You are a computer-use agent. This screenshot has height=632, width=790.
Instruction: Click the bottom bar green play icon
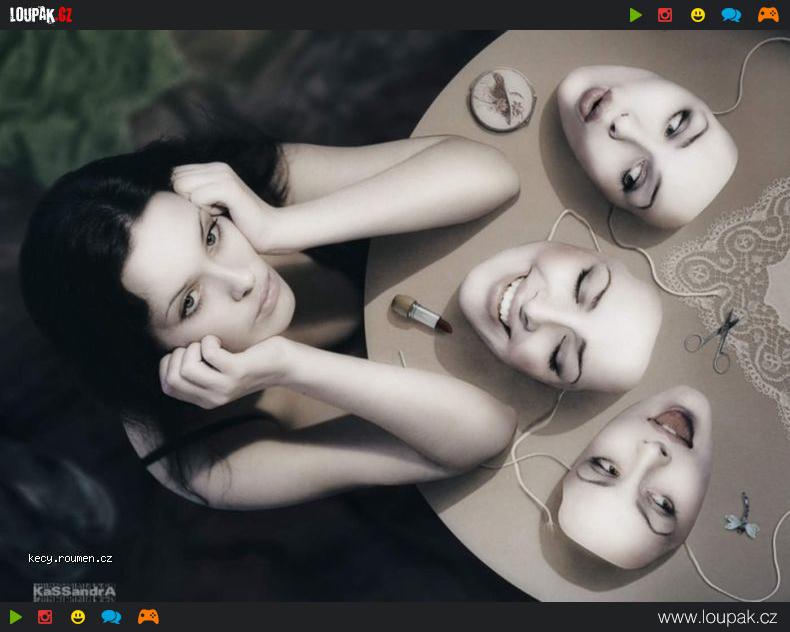click(x=16, y=617)
